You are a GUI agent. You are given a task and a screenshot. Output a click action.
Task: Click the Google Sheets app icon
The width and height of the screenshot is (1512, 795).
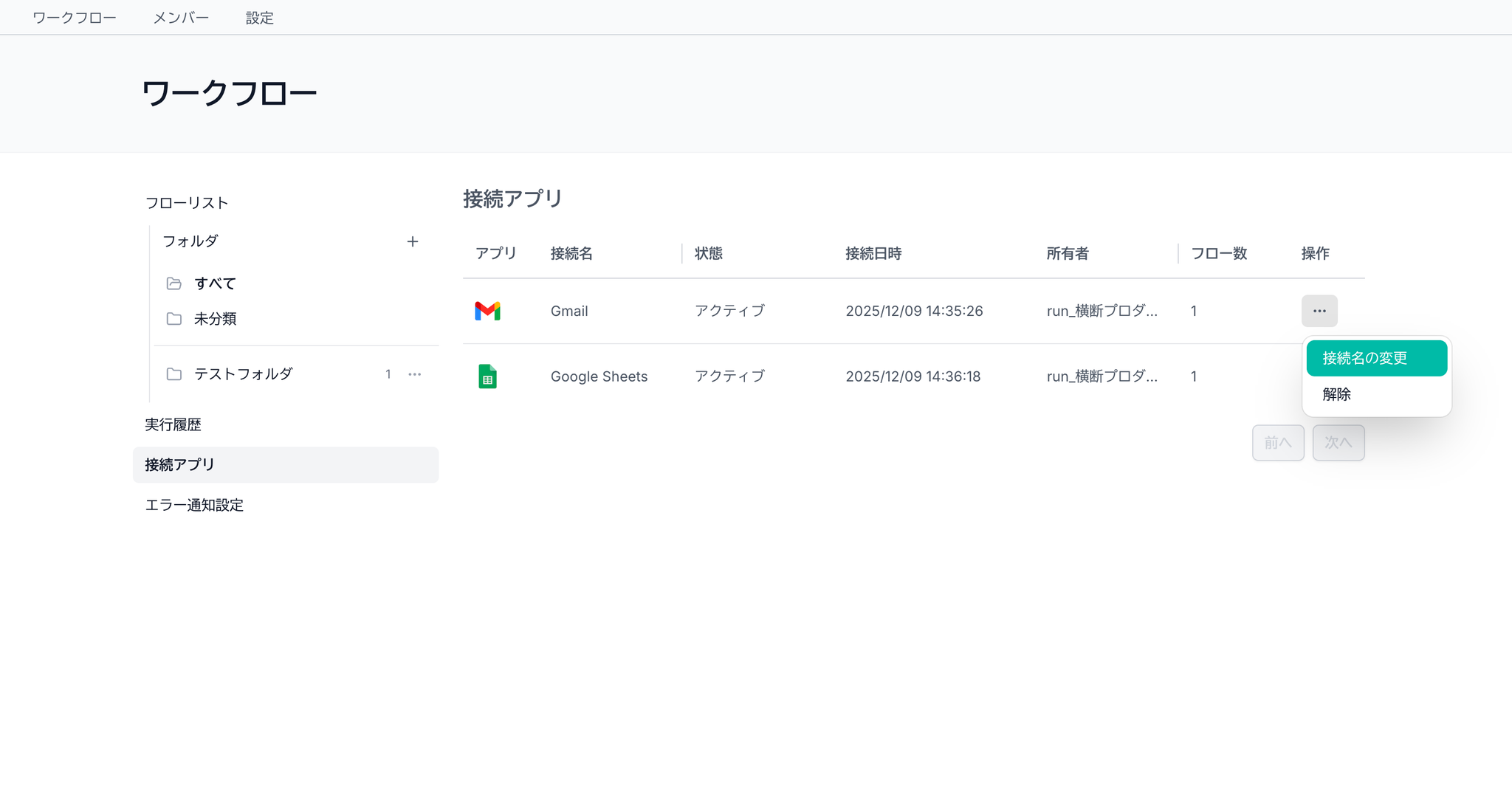[x=487, y=376]
